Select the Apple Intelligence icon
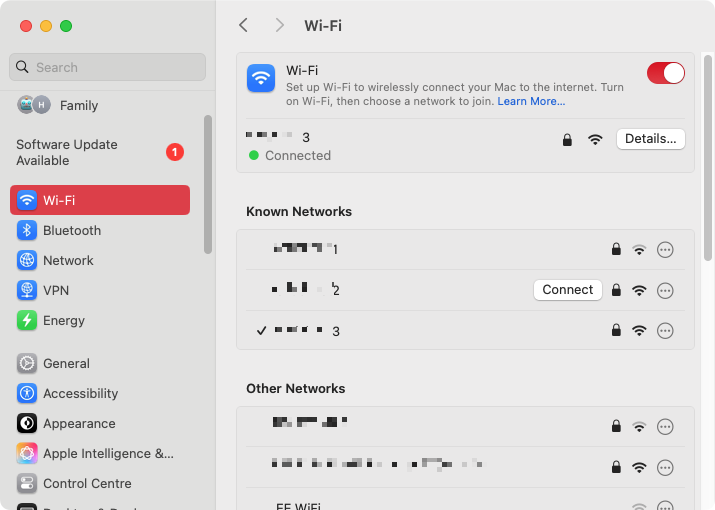Screen dimensions: 715x510 tap(27, 454)
